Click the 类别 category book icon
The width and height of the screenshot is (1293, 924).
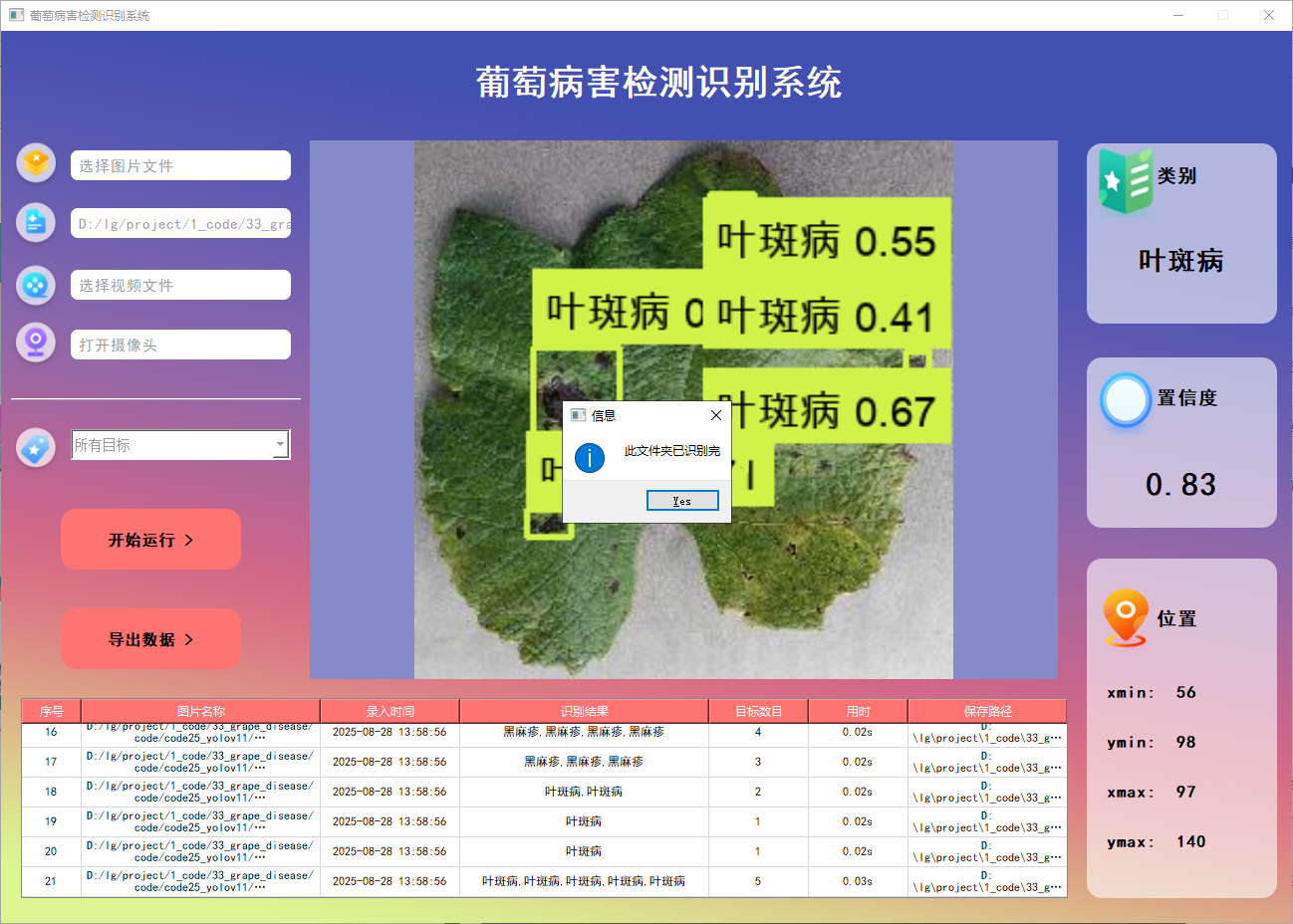(1126, 179)
